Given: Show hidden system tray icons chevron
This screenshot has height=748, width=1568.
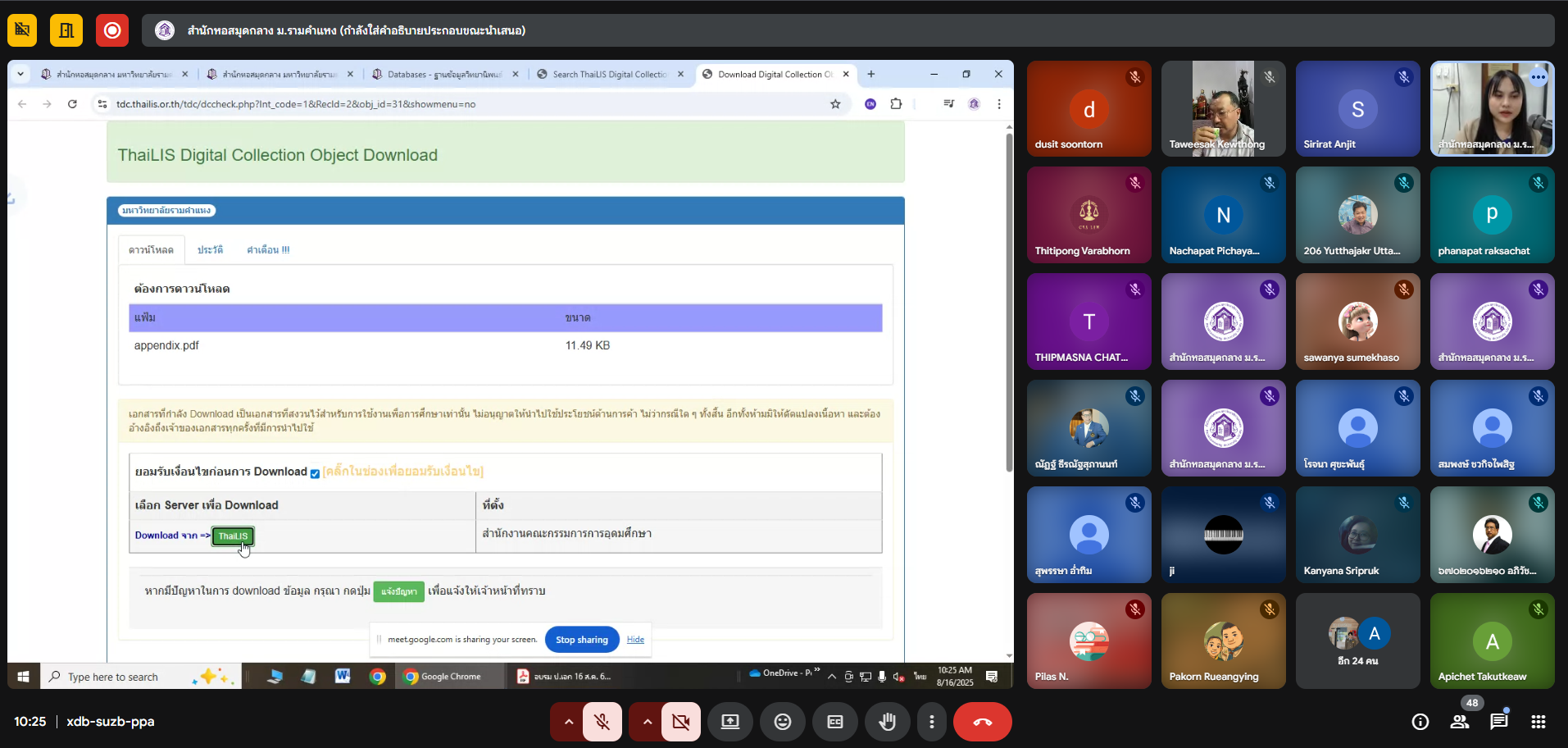Looking at the screenshot, I should [x=832, y=677].
